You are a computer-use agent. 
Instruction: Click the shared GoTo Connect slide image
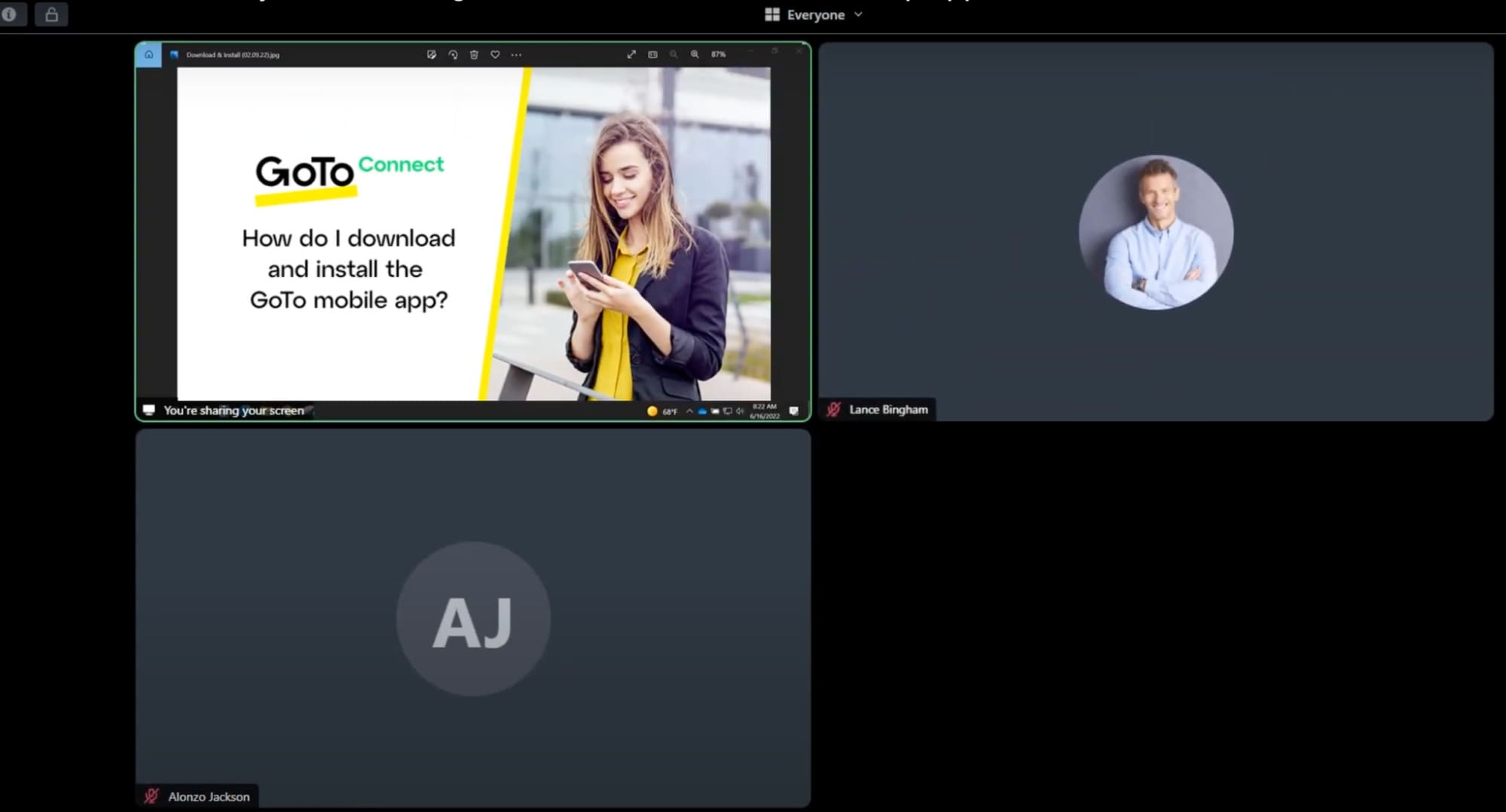pyautogui.click(x=474, y=234)
